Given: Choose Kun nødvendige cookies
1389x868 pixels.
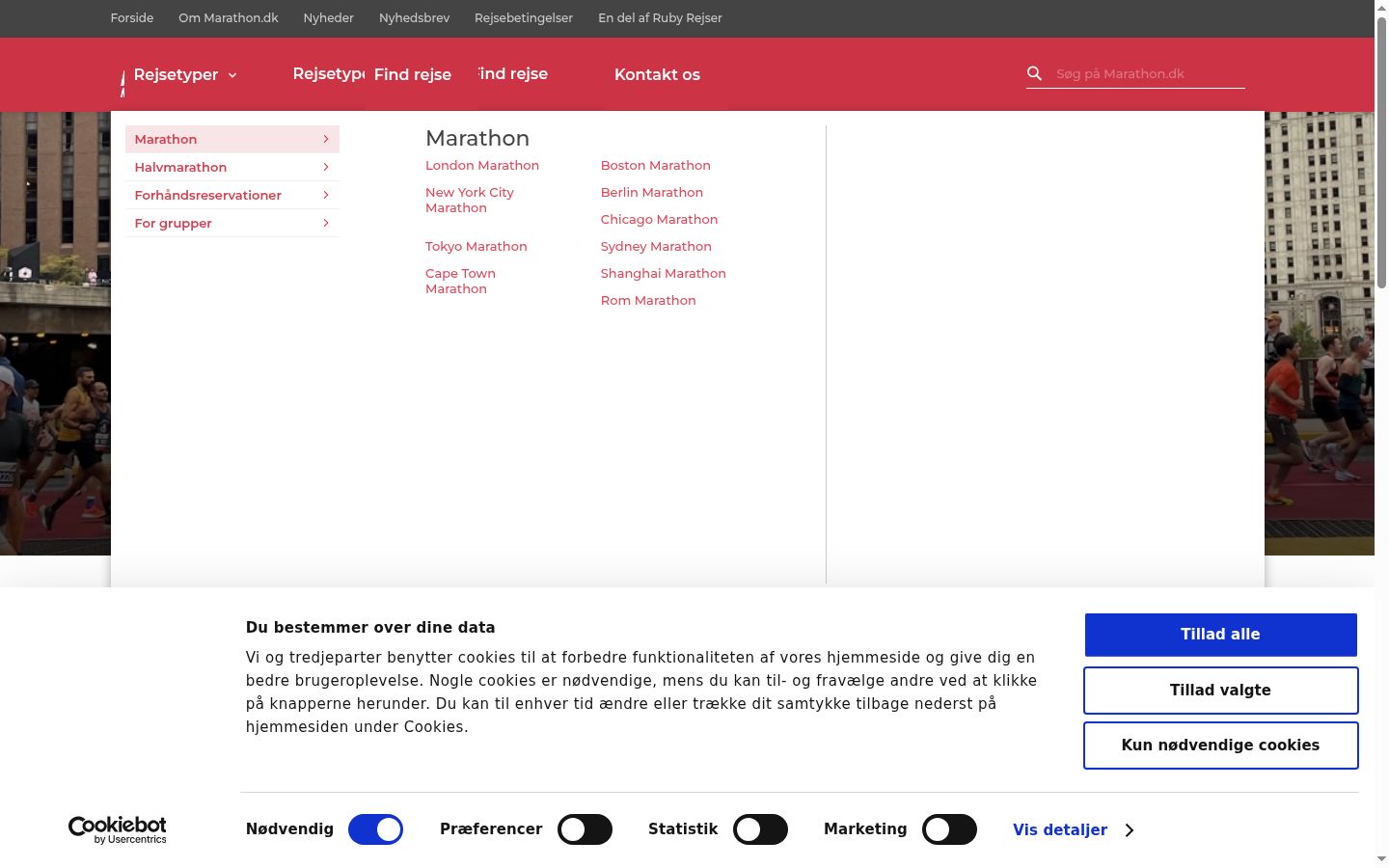Looking at the screenshot, I should (x=1220, y=746).
